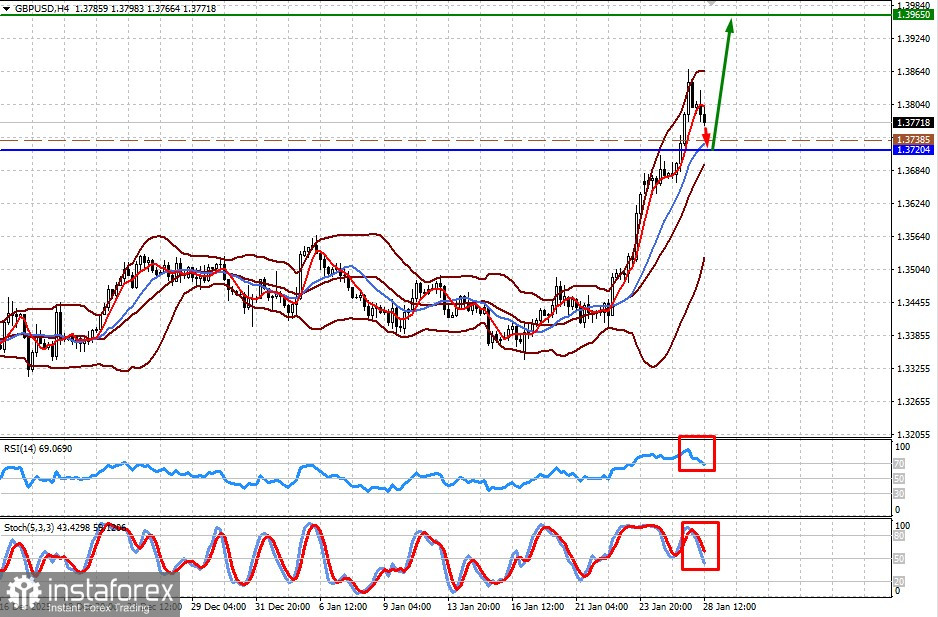Screen dimensions: 938x617
Task: Click the 13 Jan 20:00 time label
Action: click(474, 607)
